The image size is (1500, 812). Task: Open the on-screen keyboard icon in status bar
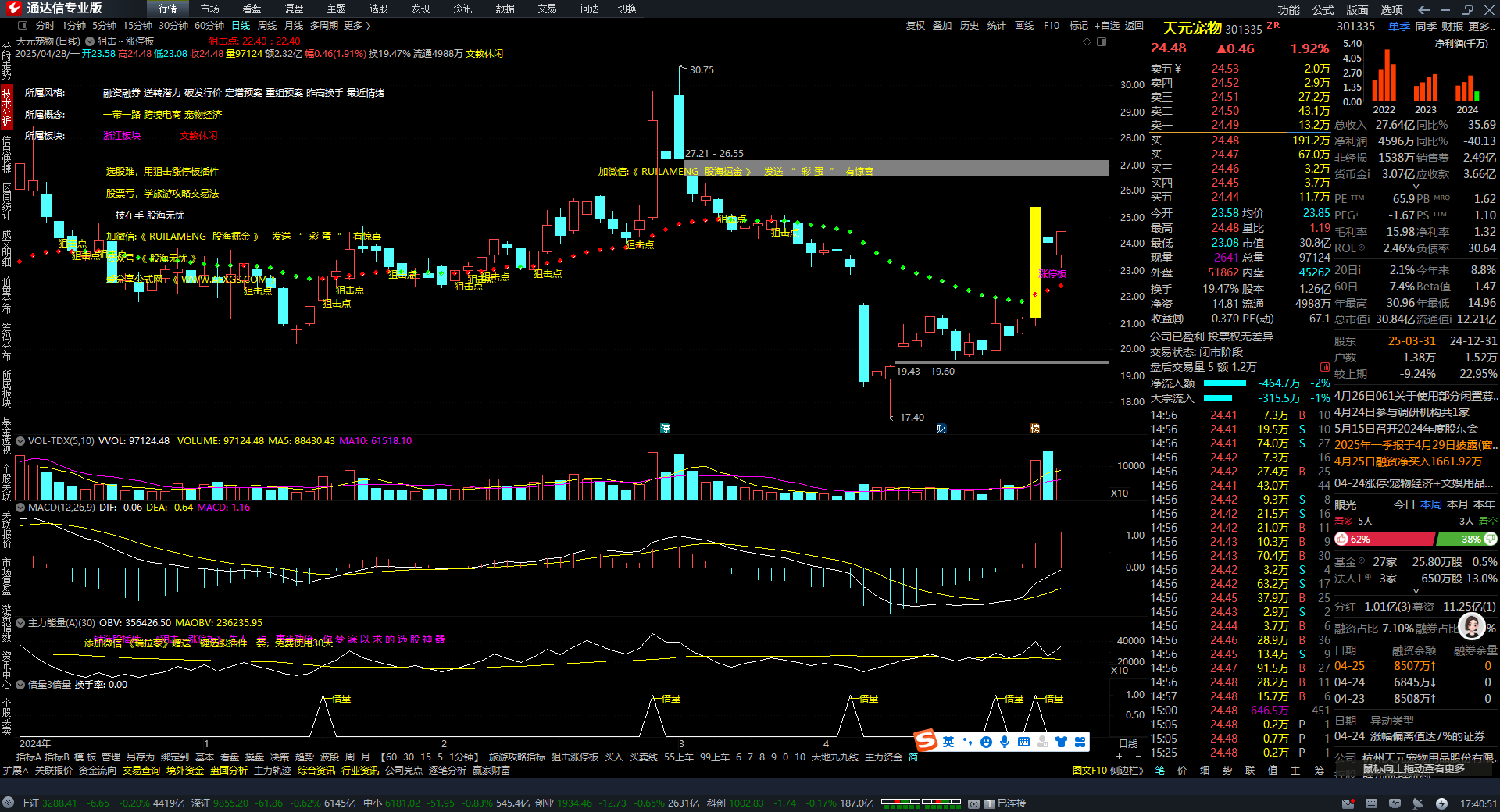point(1371,803)
